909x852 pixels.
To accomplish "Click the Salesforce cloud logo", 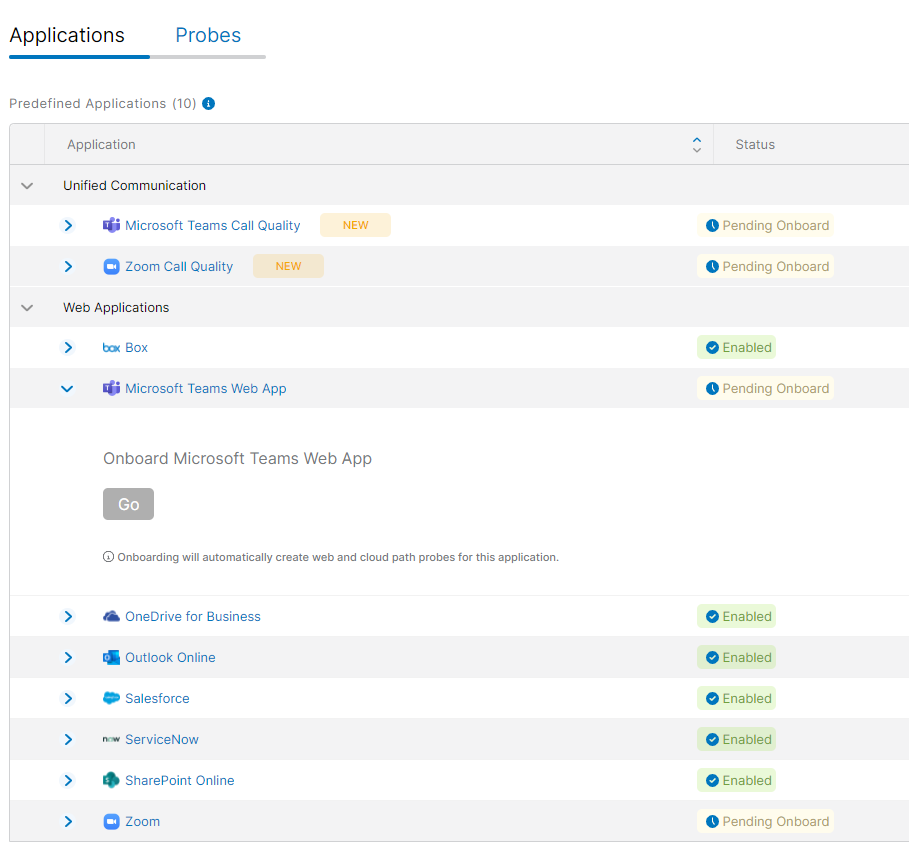I will tap(111, 698).
